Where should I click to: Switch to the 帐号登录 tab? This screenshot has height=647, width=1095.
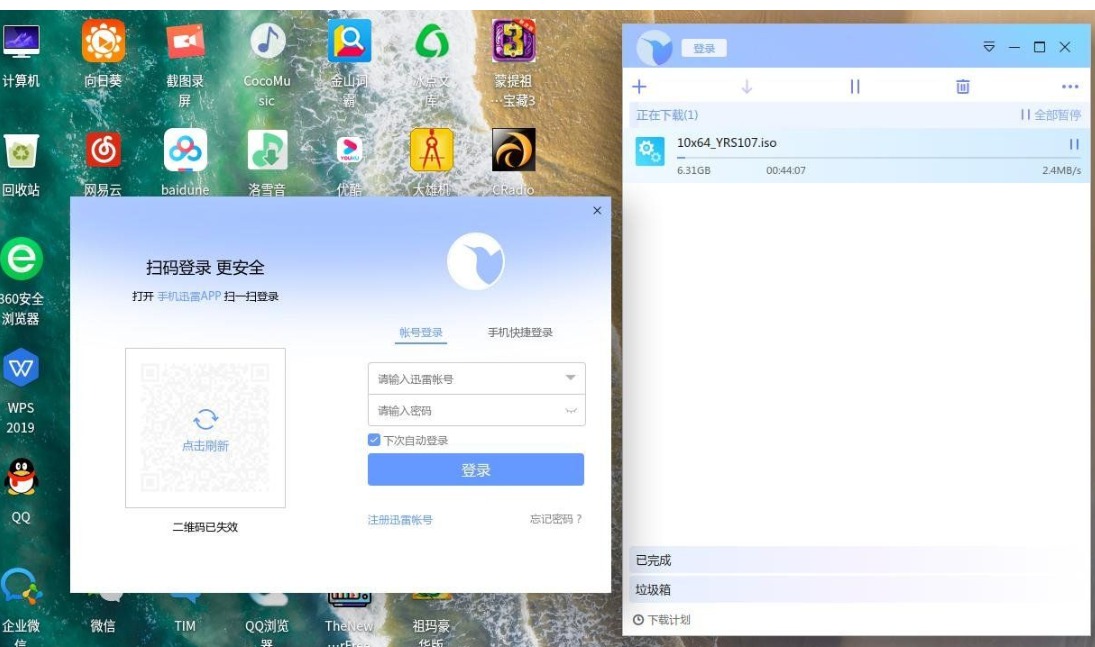(x=421, y=333)
